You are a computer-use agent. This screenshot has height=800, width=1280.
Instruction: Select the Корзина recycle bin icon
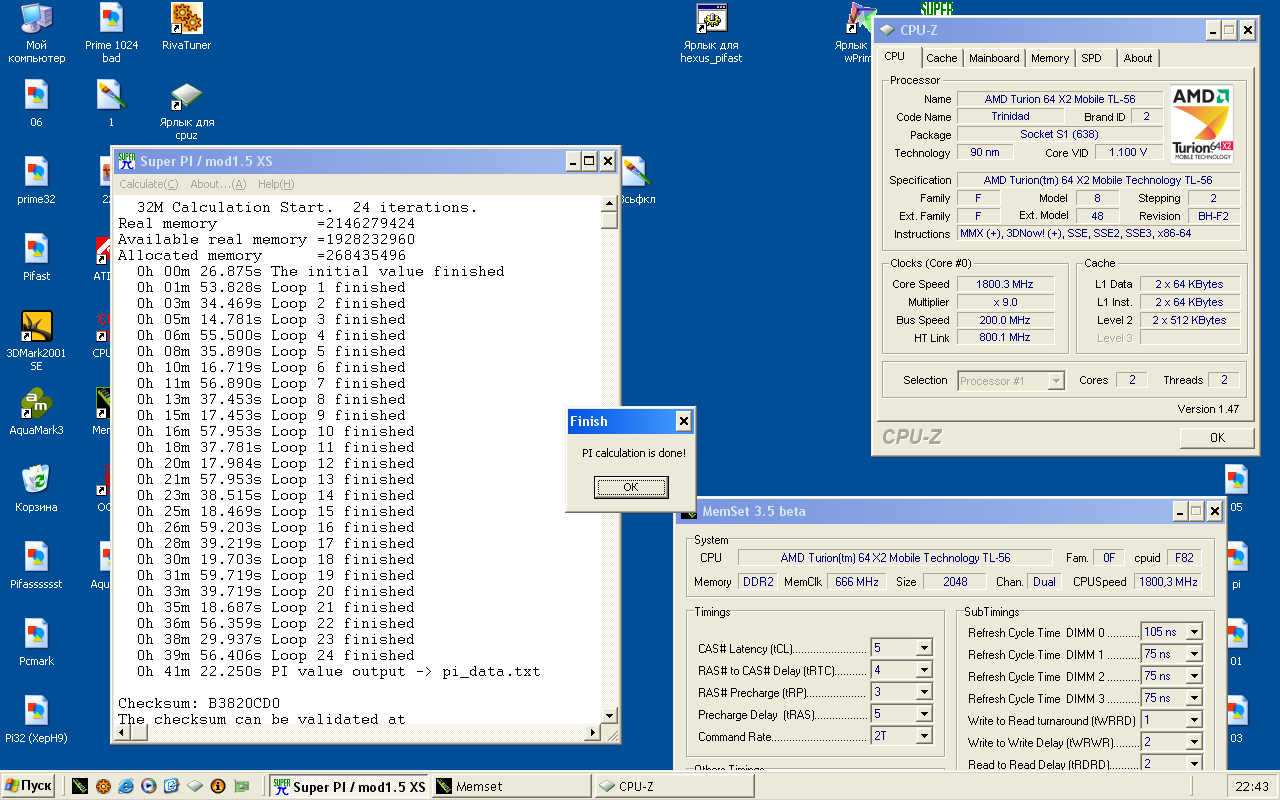(37, 489)
